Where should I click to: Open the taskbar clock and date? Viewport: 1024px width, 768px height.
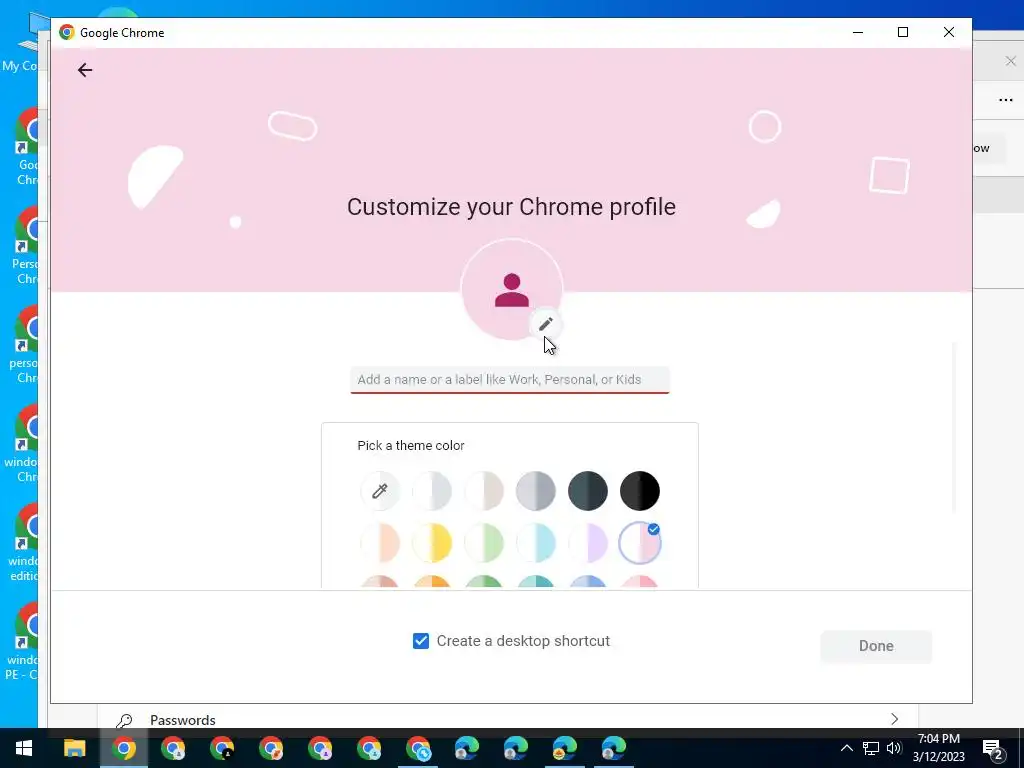pos(939,748)
